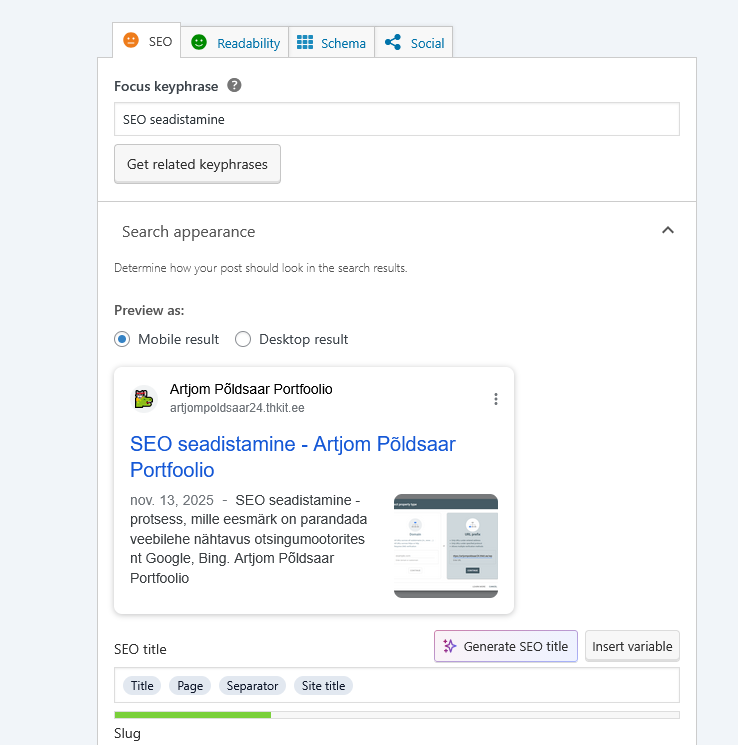The height and width of the screenshot is (745, 738).
Task: Click the Focus keyphrase help question mark
Action: [x=235, y=86]
